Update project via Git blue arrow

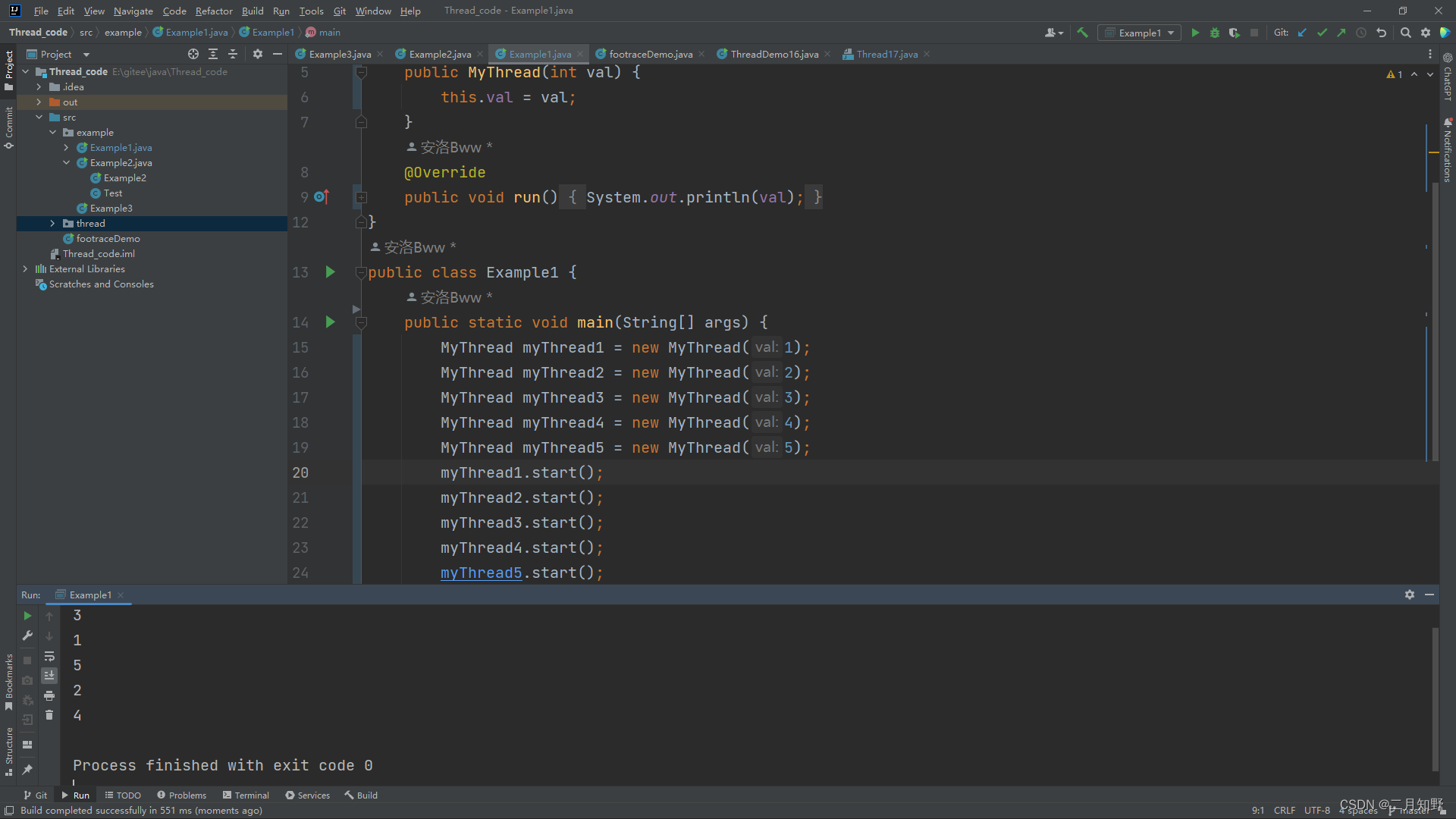[x=1302, y=33]
